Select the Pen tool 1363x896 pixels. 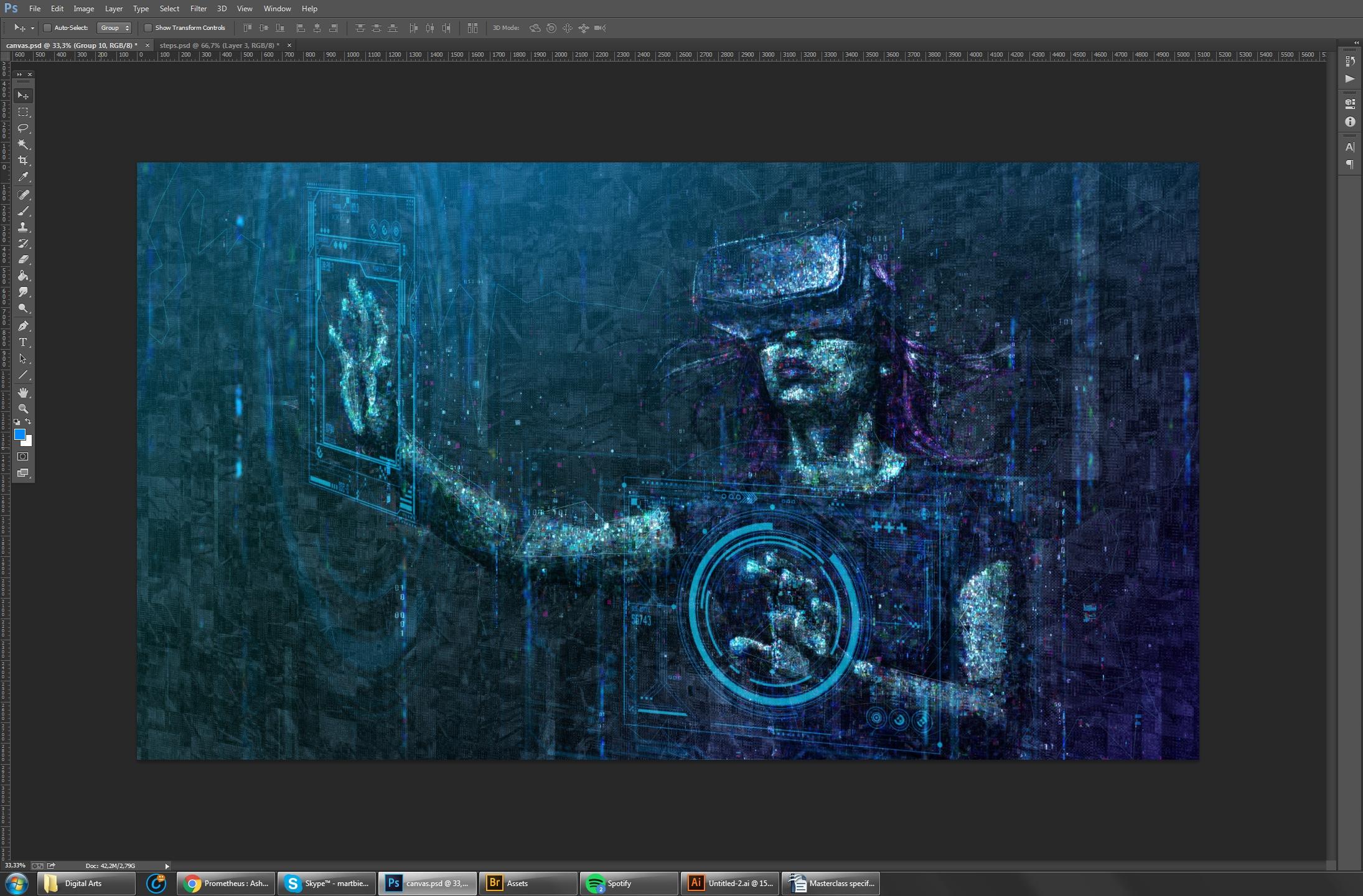[23, 326]
